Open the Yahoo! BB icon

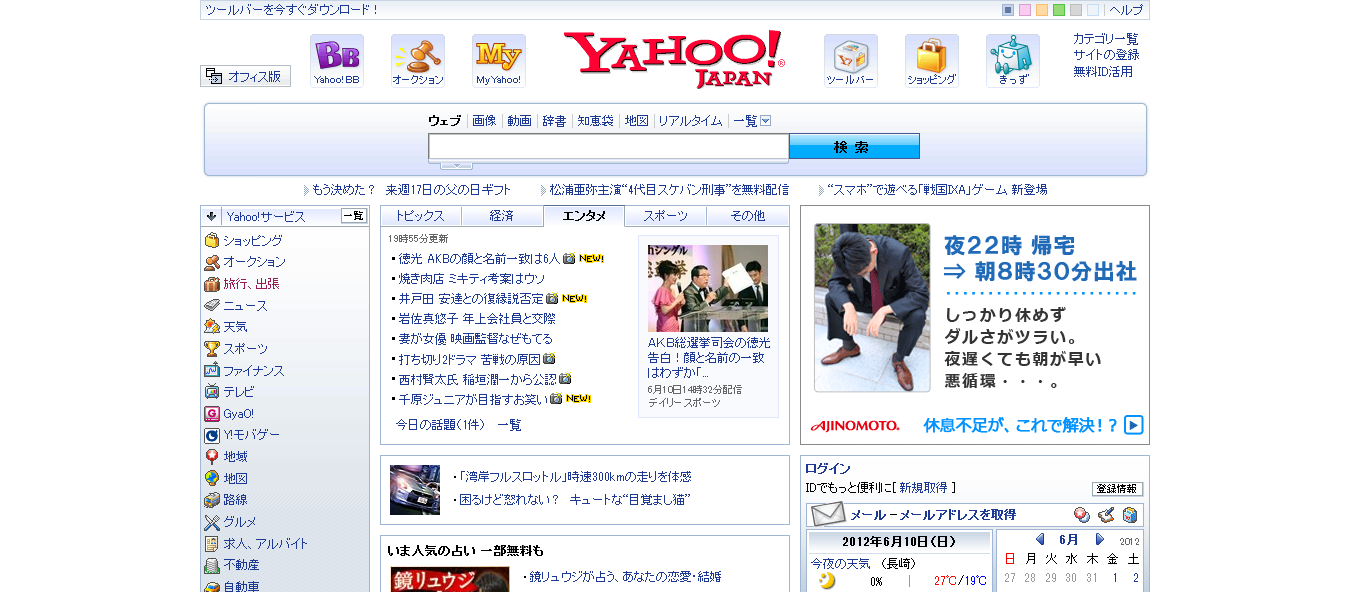[x=337, y=61]
